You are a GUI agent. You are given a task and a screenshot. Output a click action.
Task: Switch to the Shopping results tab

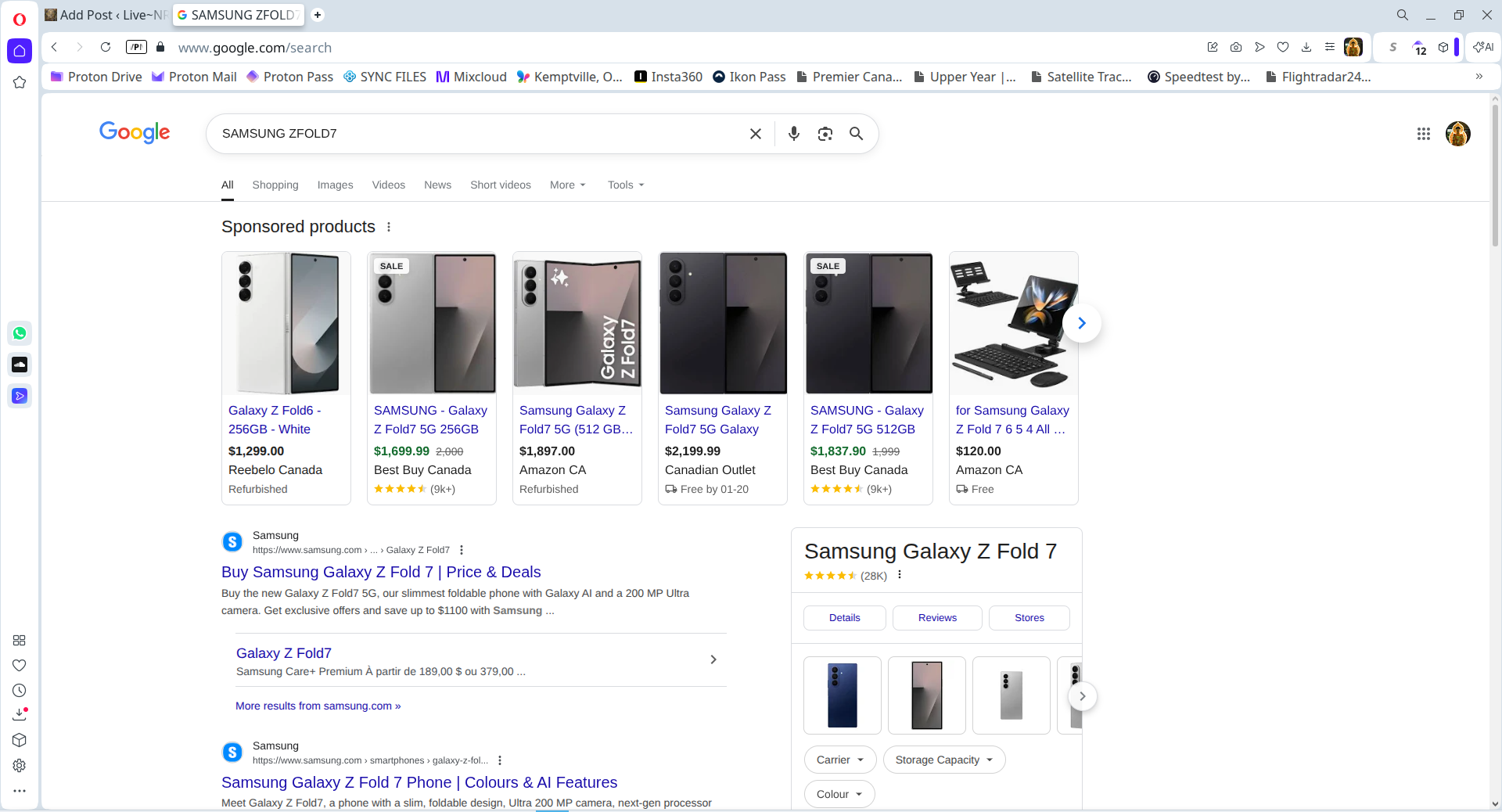[275, 185]
